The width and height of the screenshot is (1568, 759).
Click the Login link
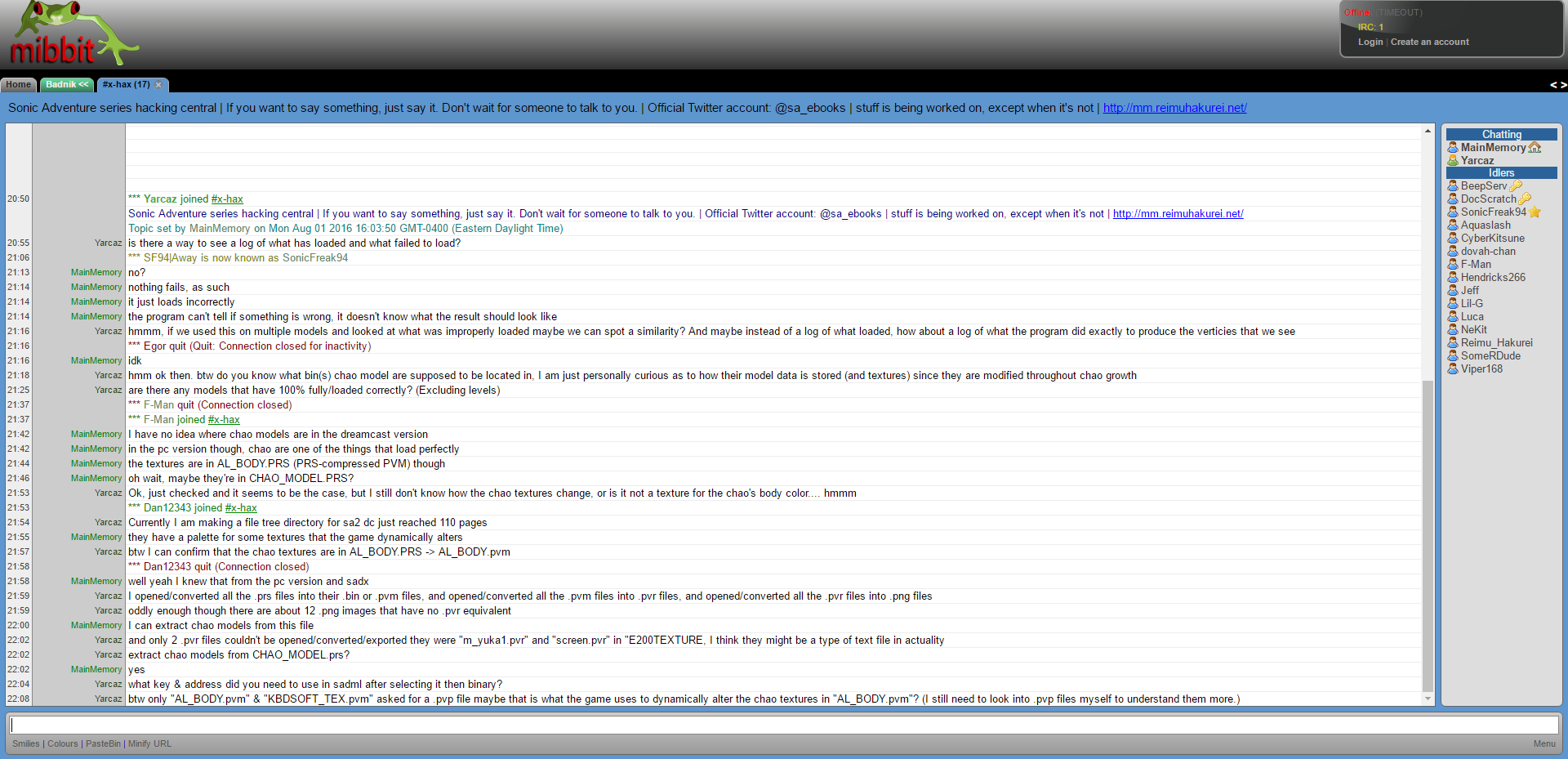pos(1370,42)
